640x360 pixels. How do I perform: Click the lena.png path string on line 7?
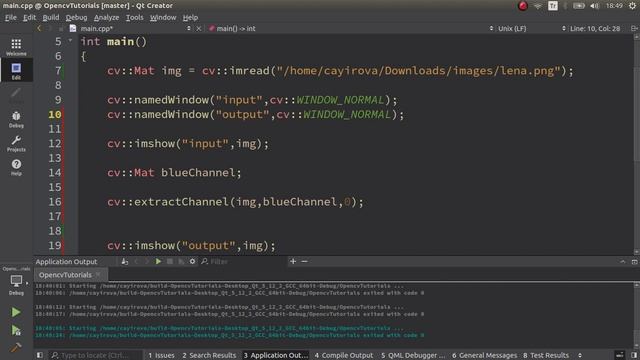pos(419,71)
